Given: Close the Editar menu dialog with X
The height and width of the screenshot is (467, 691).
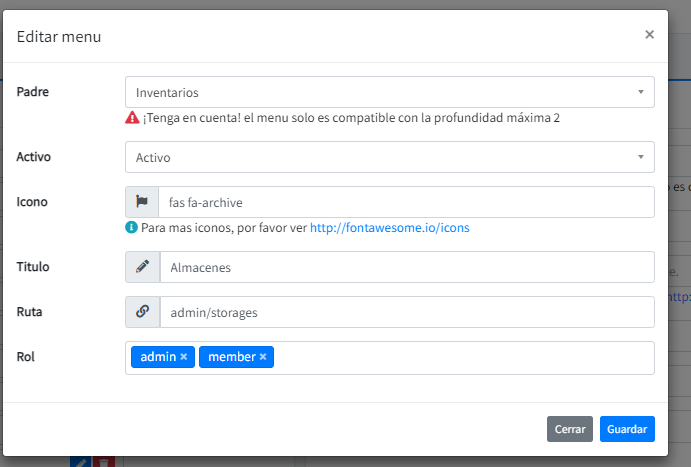Looking at the screenshot, I should [x=649, y=35].
